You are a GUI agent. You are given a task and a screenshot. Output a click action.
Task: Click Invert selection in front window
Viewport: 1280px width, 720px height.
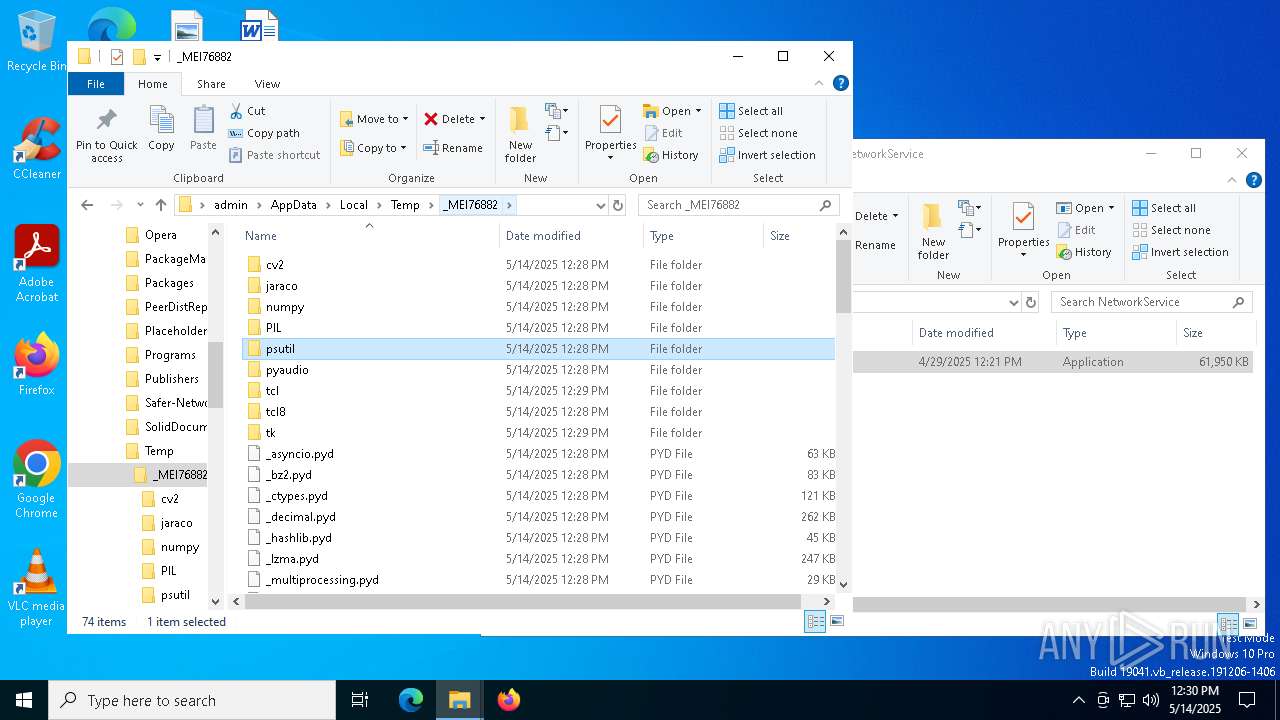tap(767, 155)
